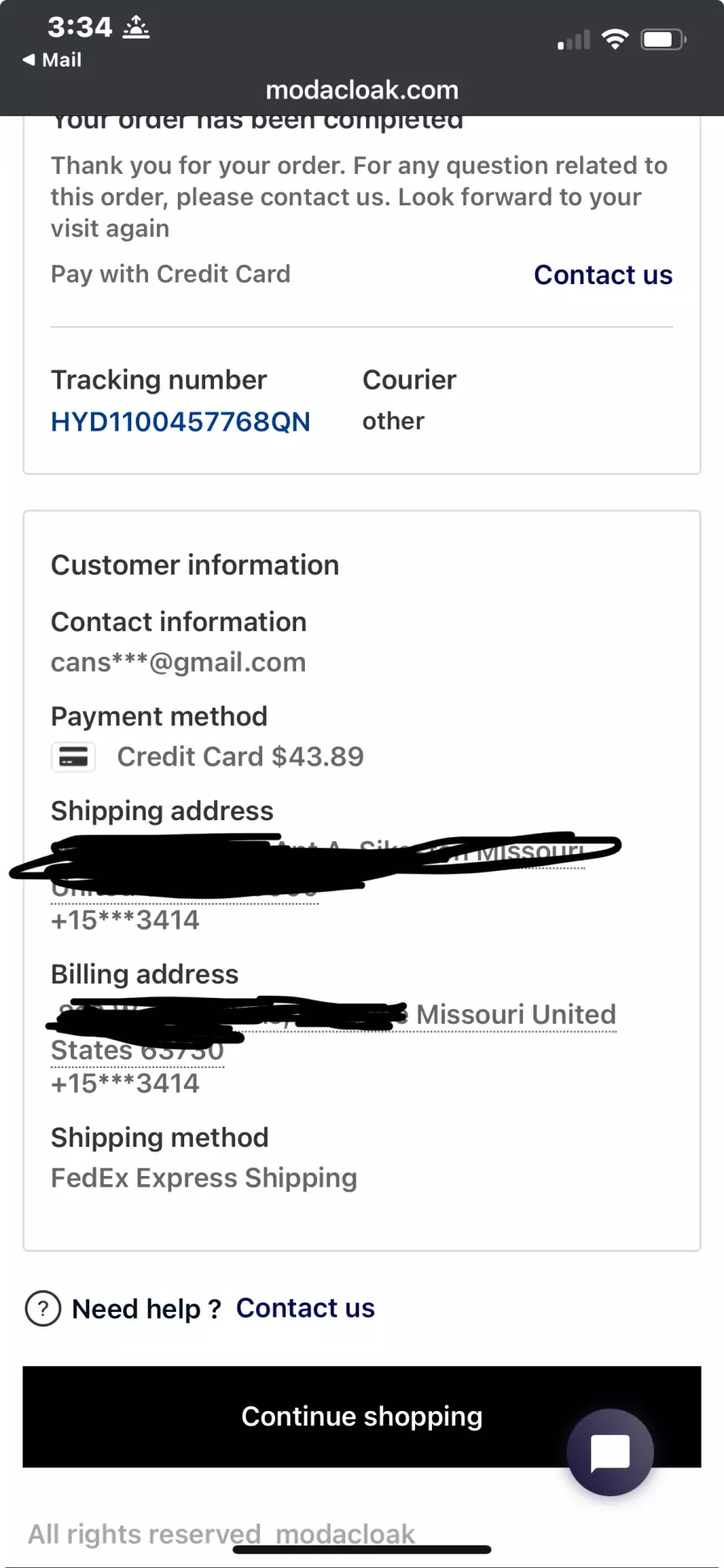Tap the All rights reserved modacloak footer
The height and width of the screenshot is (1568, 724).
[x=221, y=1533]
